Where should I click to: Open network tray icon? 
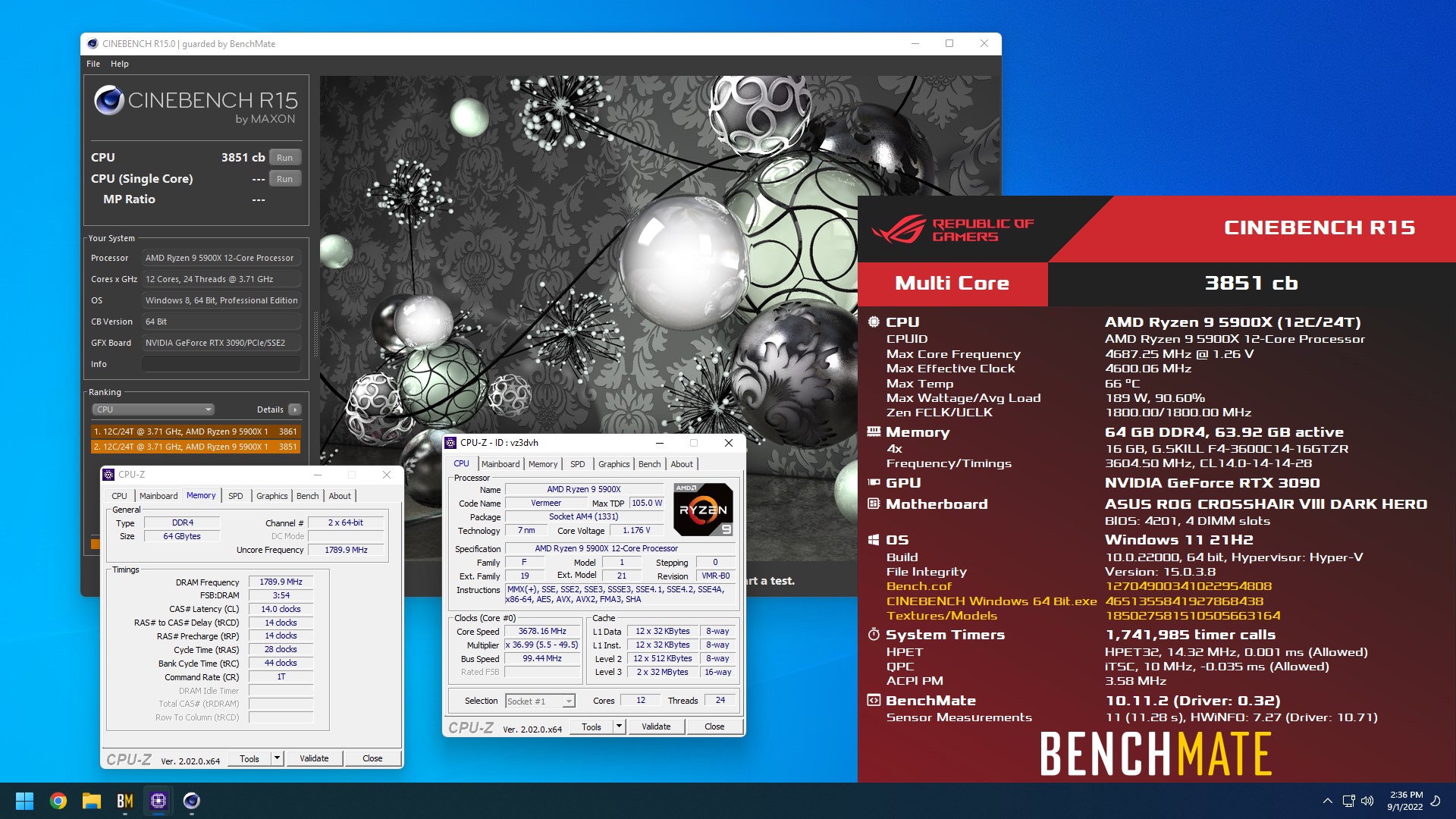tap(1348, 801)
